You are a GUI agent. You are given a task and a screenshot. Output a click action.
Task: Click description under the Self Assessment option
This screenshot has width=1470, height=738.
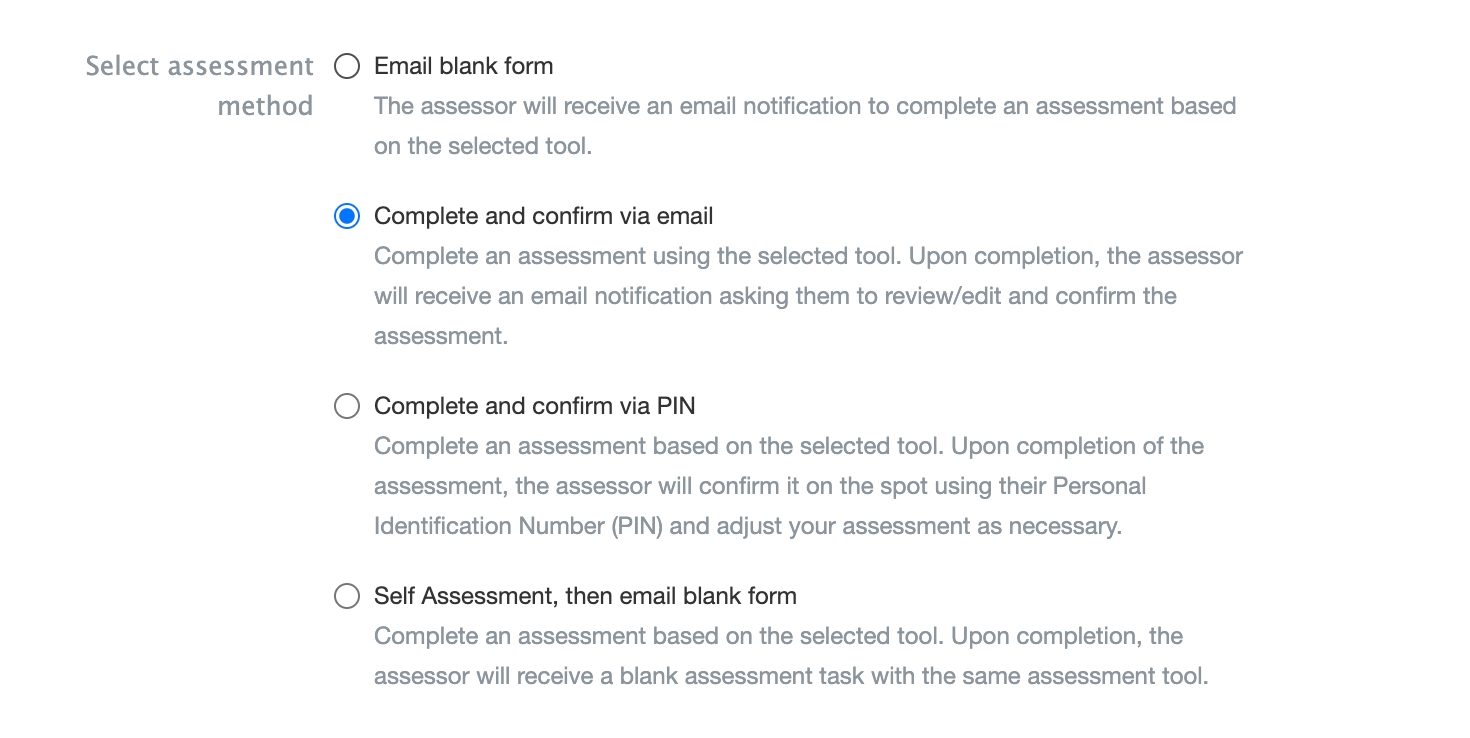click(778, 637)
